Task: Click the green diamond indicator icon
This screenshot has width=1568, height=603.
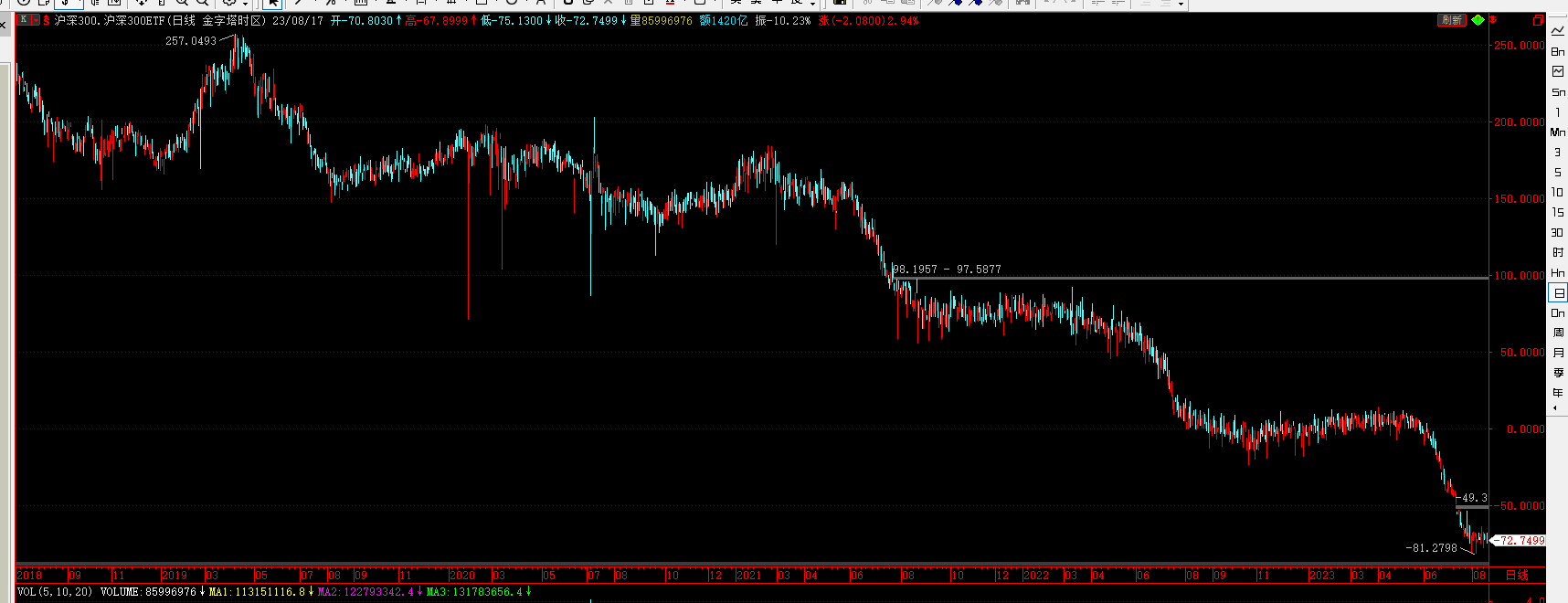Action: click(x=1478, y=20)
